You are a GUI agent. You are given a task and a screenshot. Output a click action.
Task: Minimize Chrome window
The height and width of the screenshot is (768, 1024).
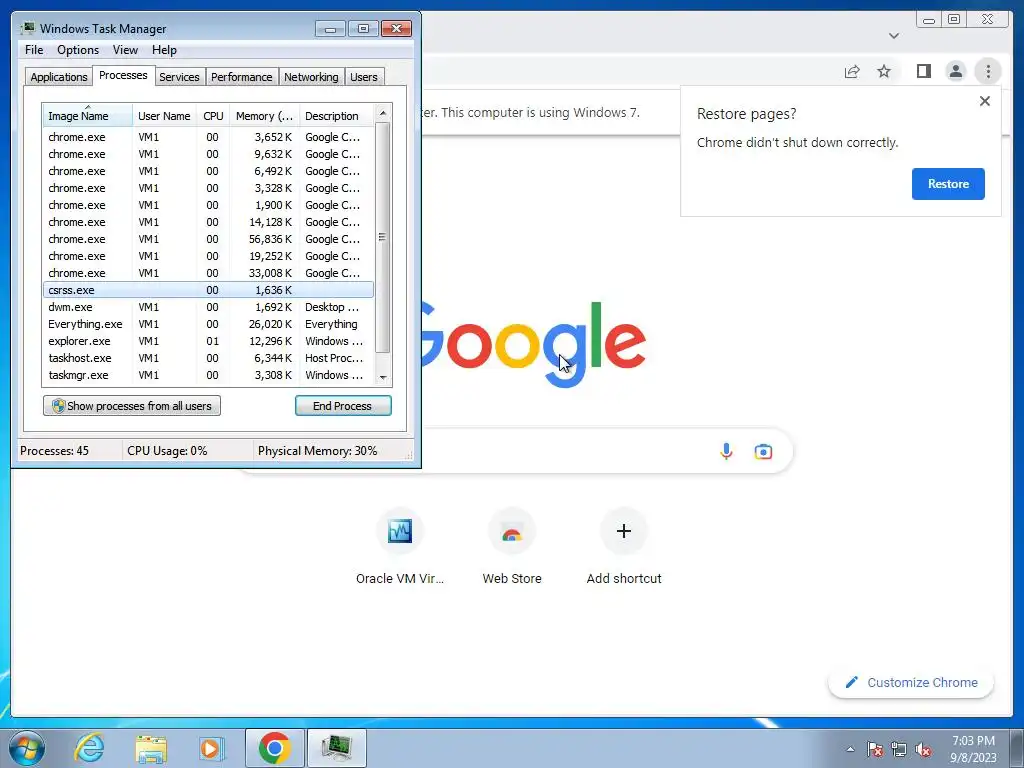(x=929, y=20)
